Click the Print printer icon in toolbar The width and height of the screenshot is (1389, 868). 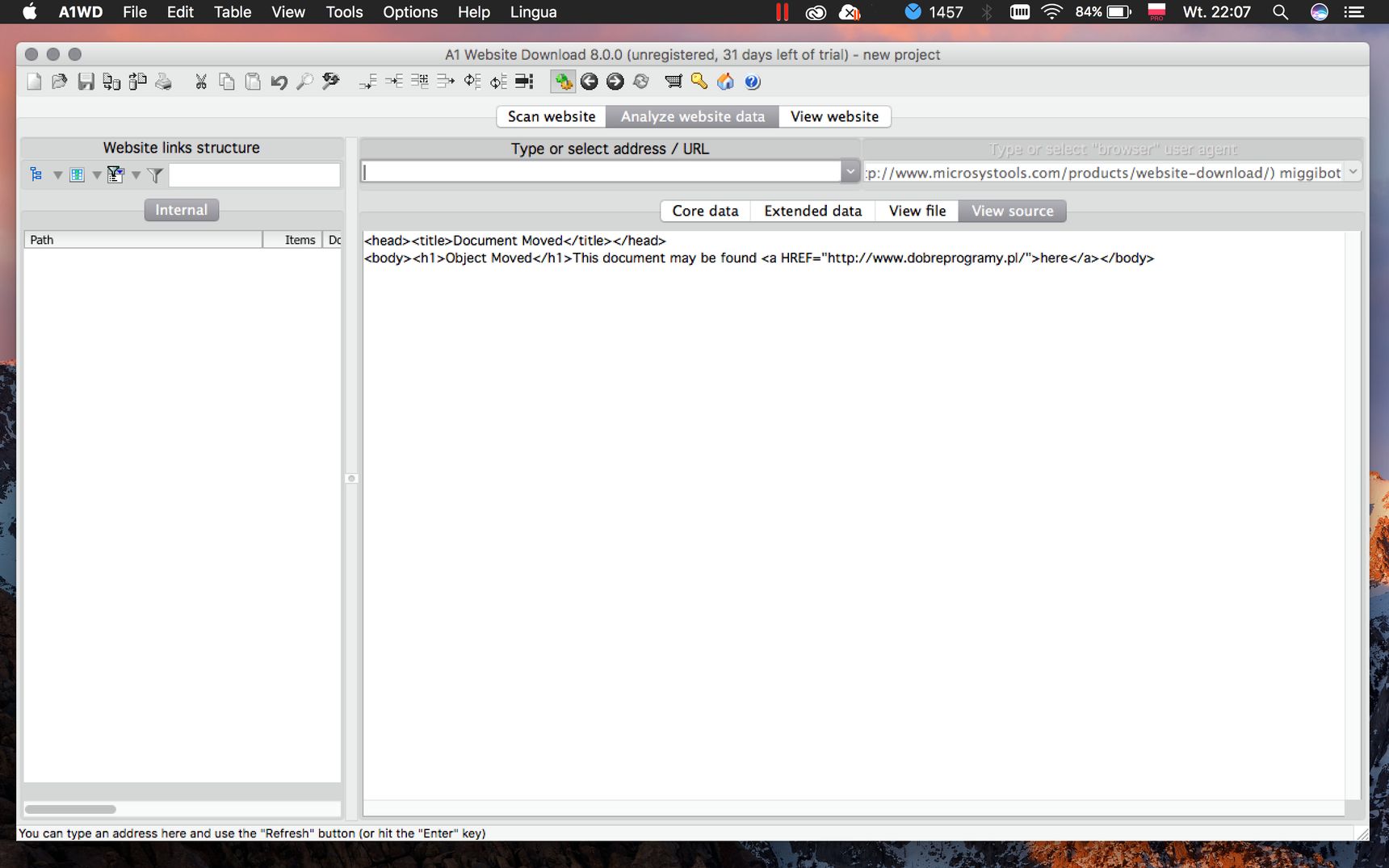(x=163, y=82)
